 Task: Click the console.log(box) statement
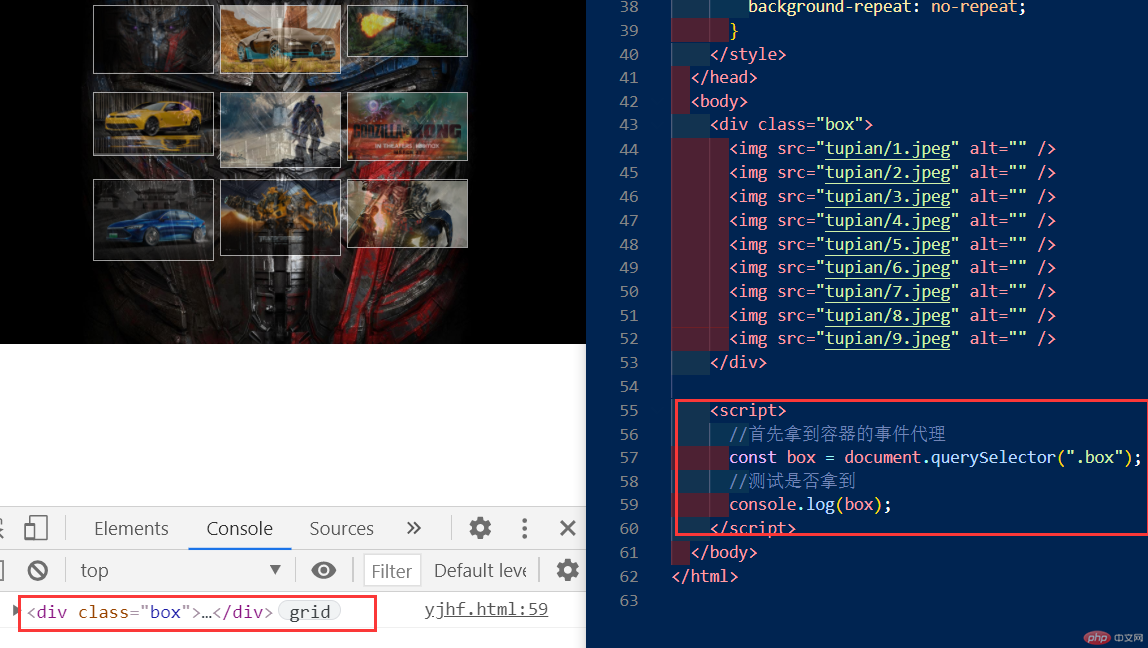pyautogui.click(x=810, y=504)
